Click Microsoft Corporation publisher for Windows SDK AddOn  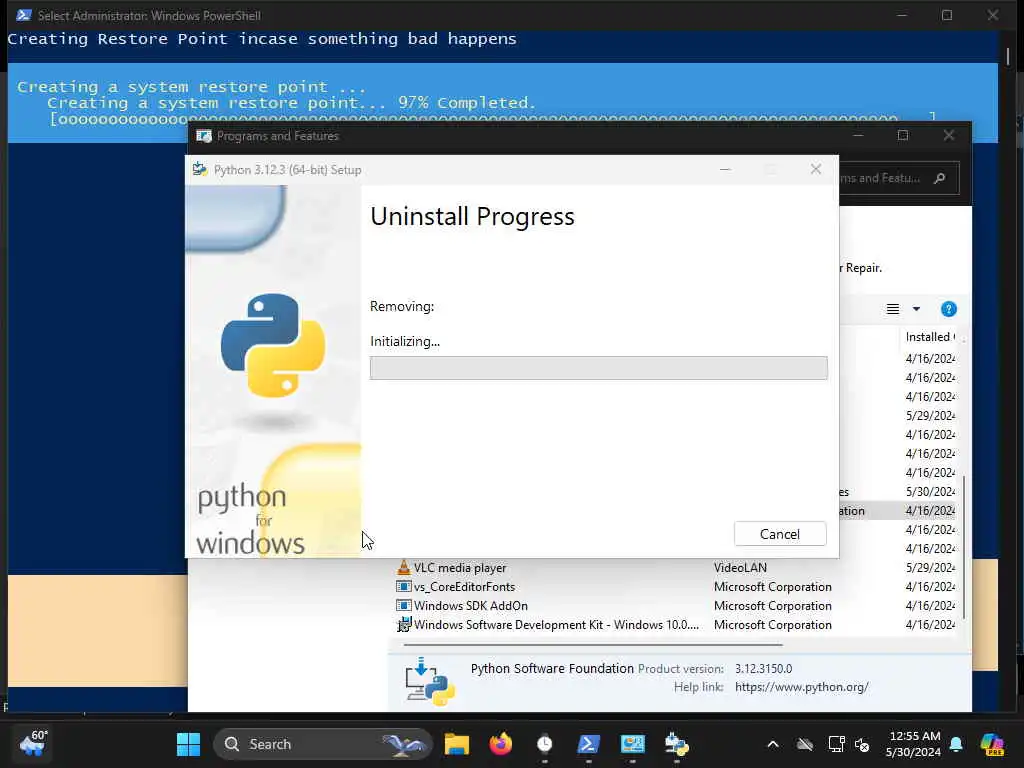point(773,605)
